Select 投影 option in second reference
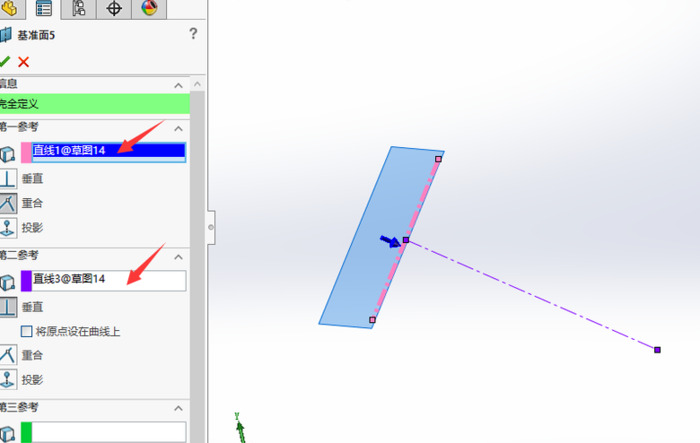 tap(8, 379)
